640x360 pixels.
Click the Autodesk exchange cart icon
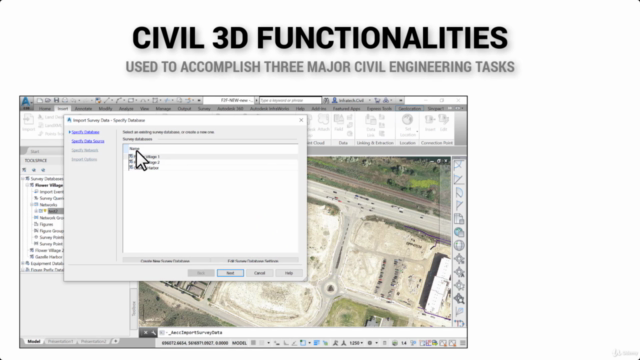[x=378, y=100]
